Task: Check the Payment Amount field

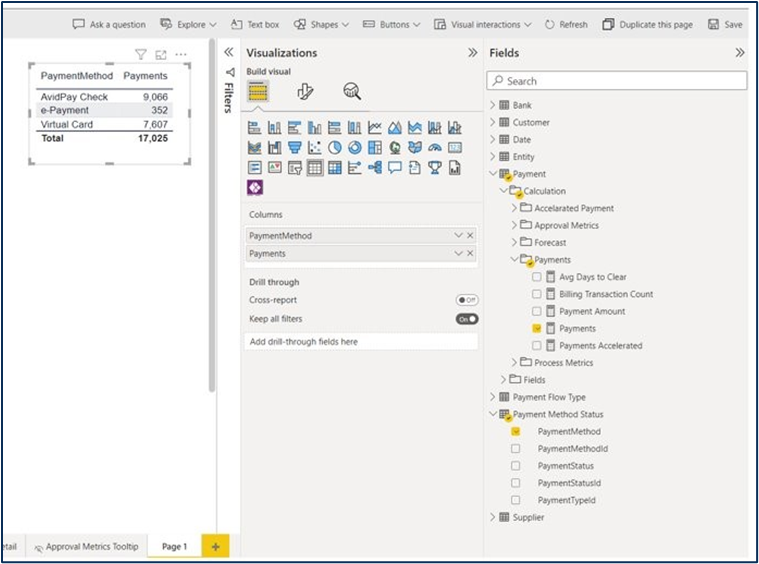Action: [x=536, y=311]
